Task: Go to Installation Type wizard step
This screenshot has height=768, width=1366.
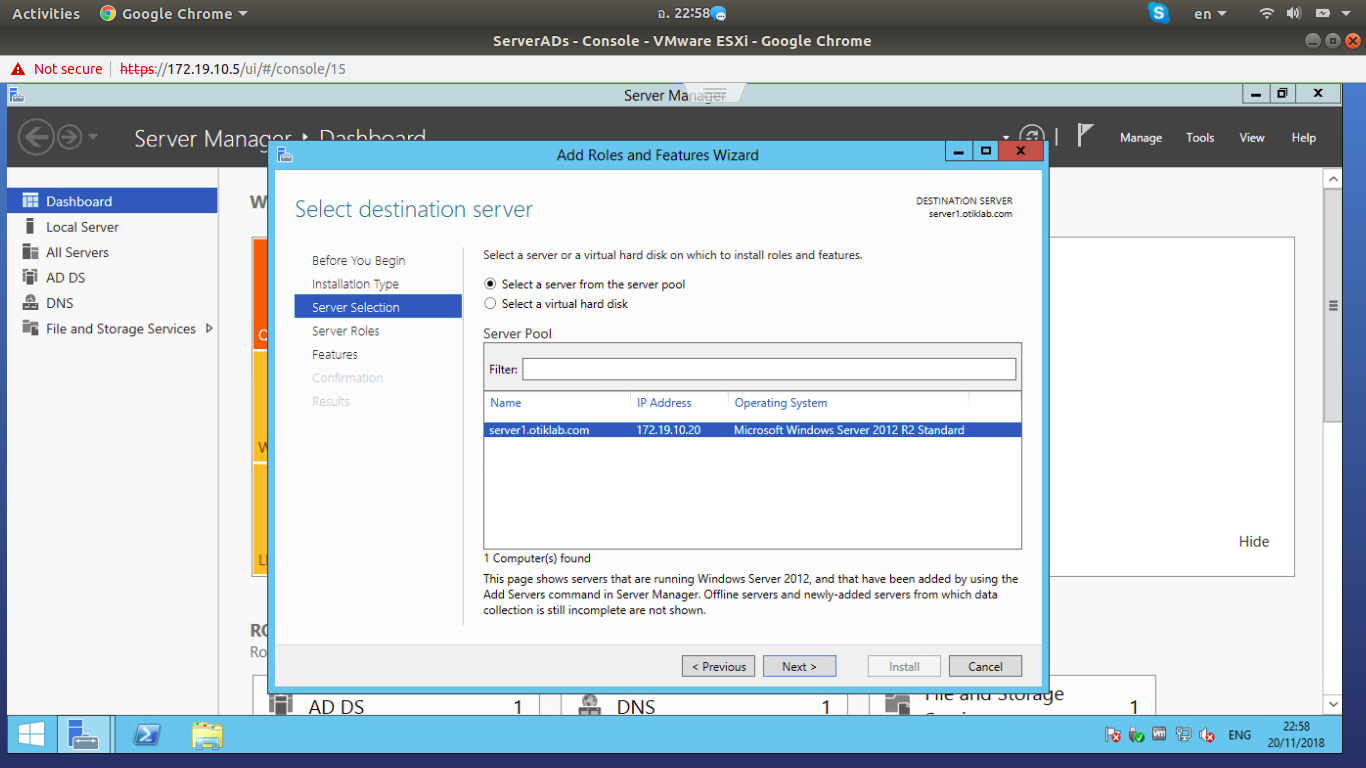Action: point(355,284)
